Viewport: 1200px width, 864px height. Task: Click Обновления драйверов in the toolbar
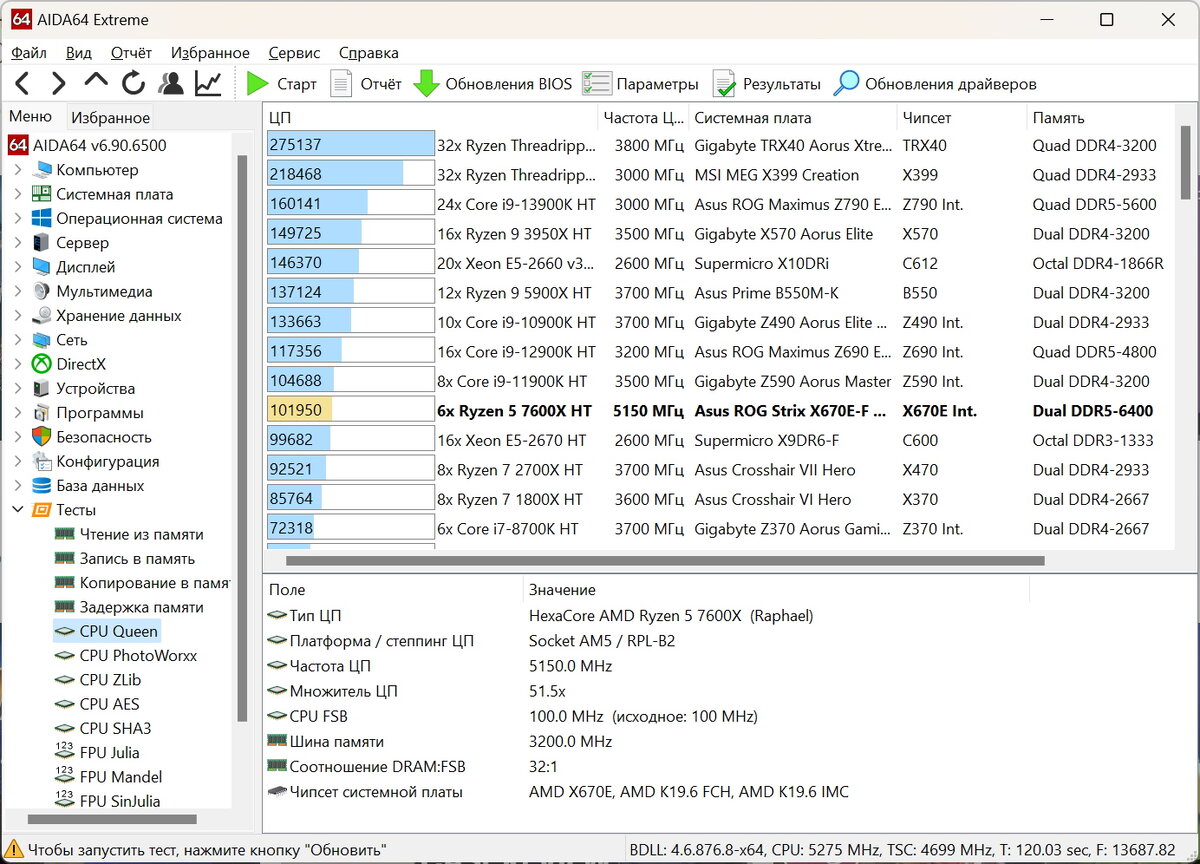click(935, 84)
